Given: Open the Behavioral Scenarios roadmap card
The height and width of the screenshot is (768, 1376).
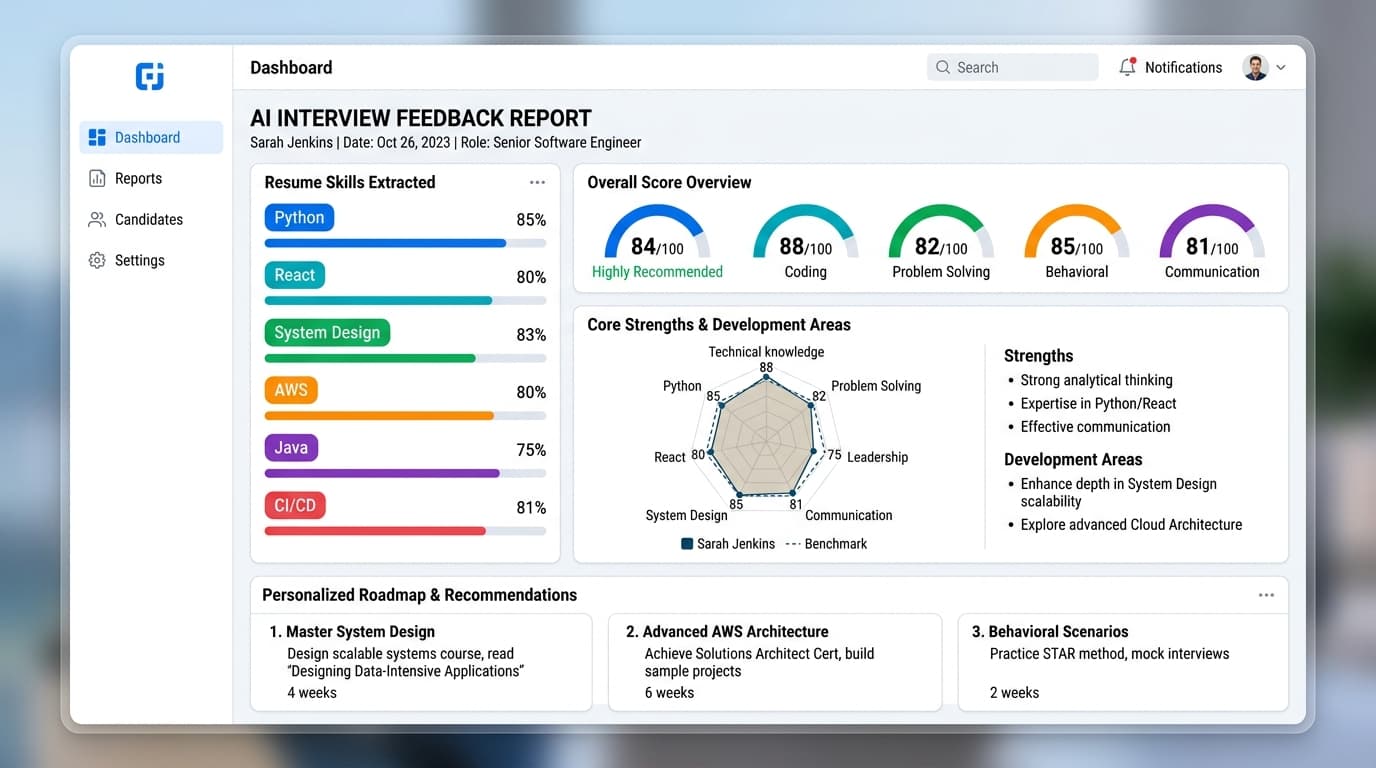Looking at the screenshot, I should [x=1123, y=662].
